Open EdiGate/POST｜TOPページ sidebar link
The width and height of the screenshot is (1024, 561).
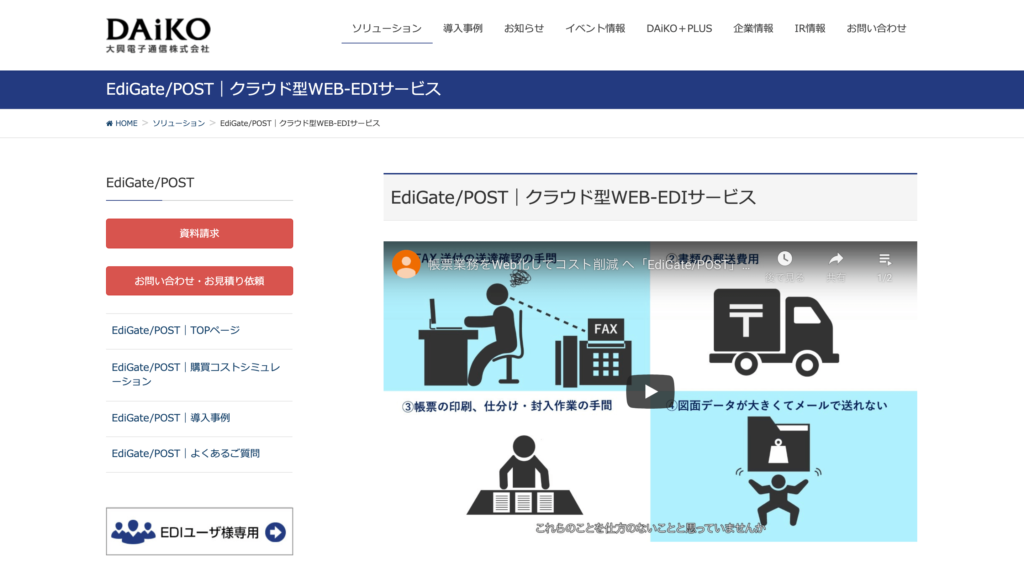pyautogui.click(x=176, y=330)
